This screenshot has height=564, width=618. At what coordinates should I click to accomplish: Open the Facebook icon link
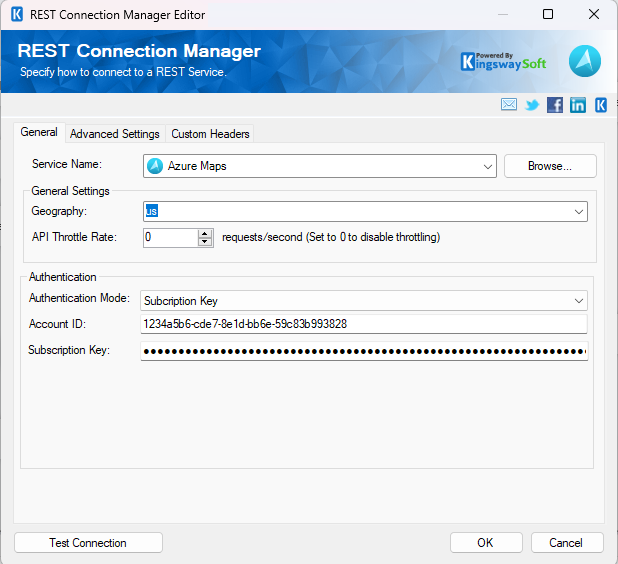[555, 105]
